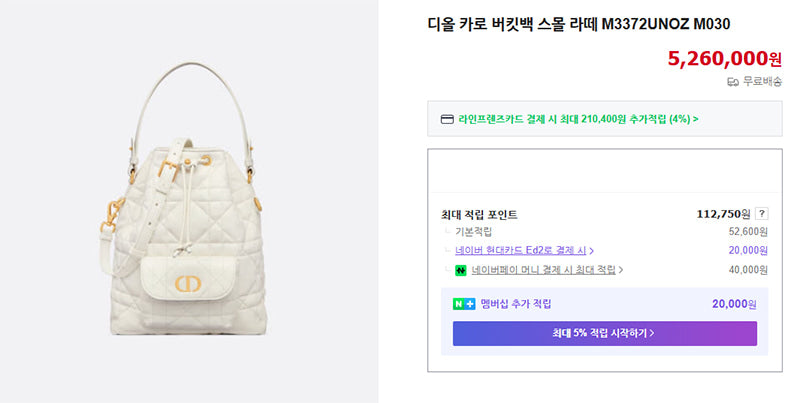Click the green Naver Pay N icon
The image size is (800, 403).
point(461,270)
